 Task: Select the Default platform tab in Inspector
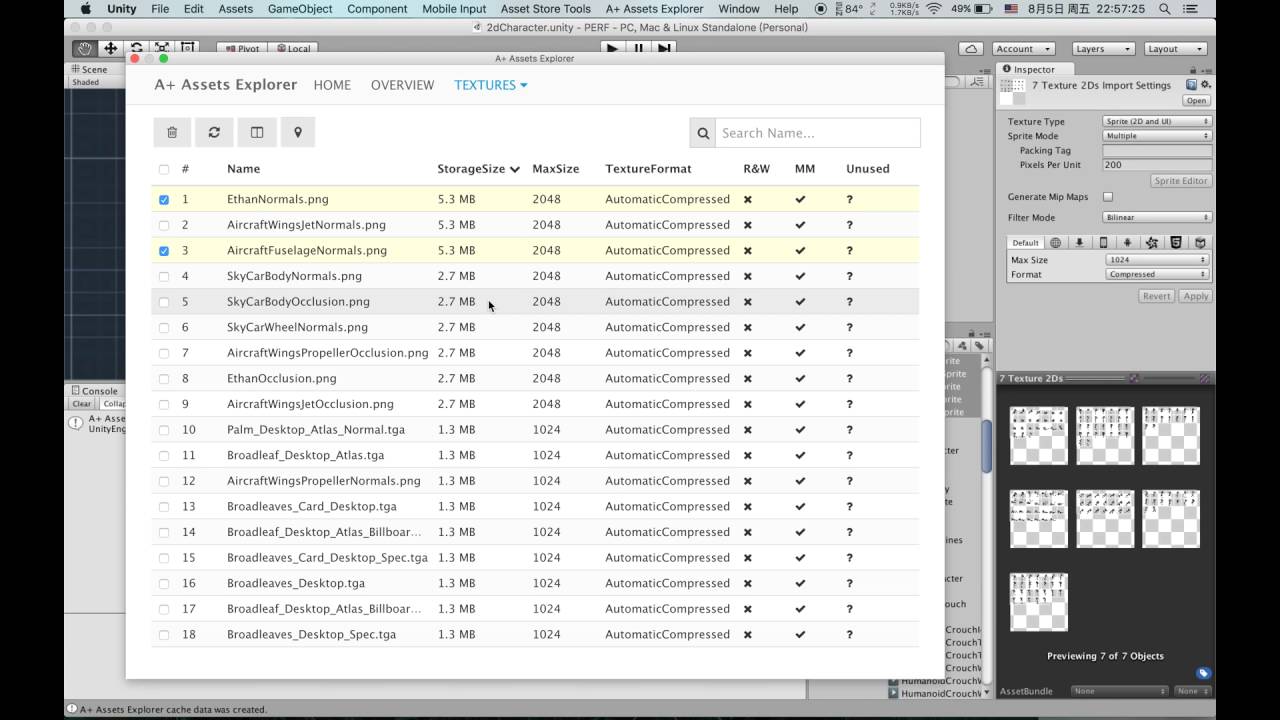point(1025,243)
